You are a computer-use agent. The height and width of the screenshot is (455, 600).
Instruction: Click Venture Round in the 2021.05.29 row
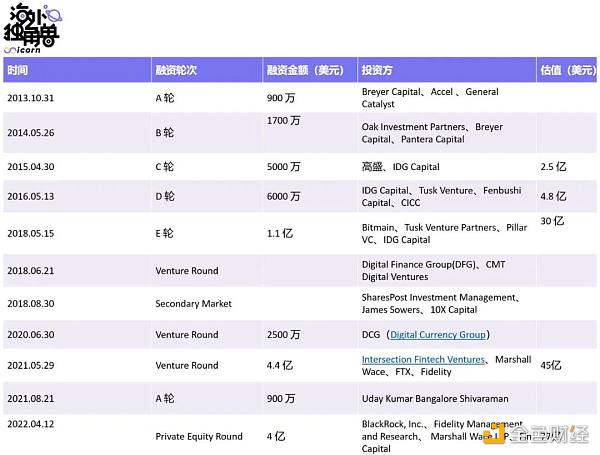pos(187,365)
